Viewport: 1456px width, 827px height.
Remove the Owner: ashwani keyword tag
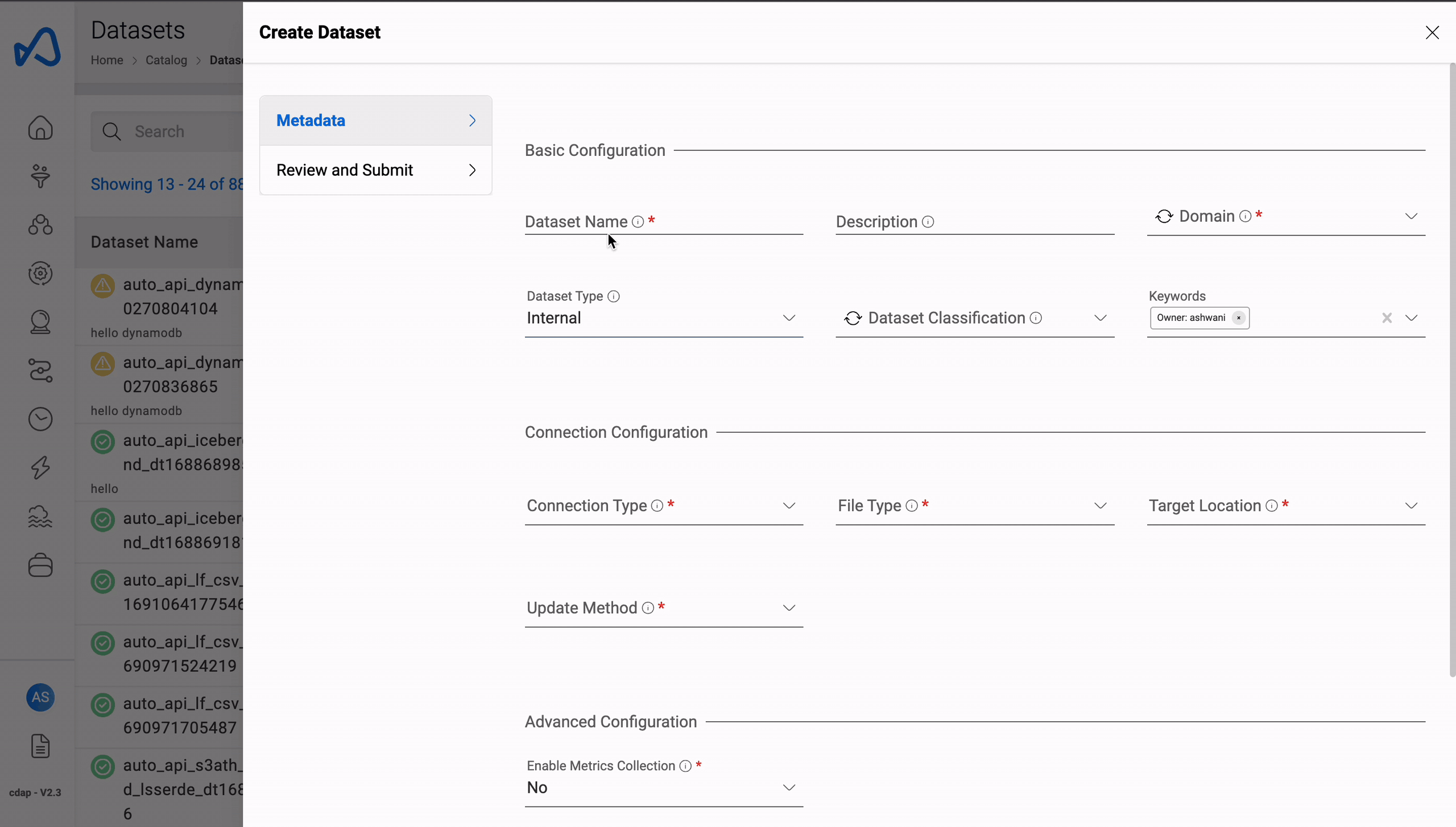[1238, 317]
